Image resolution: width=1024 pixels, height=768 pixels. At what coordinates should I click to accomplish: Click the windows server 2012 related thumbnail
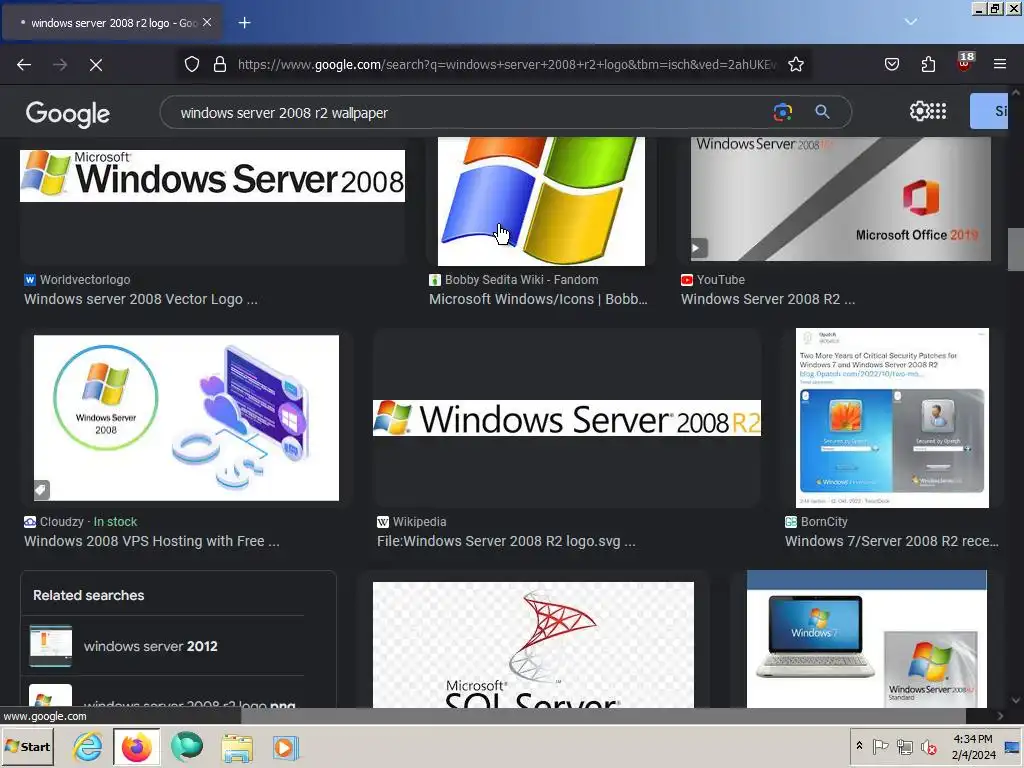click(51, 646)
